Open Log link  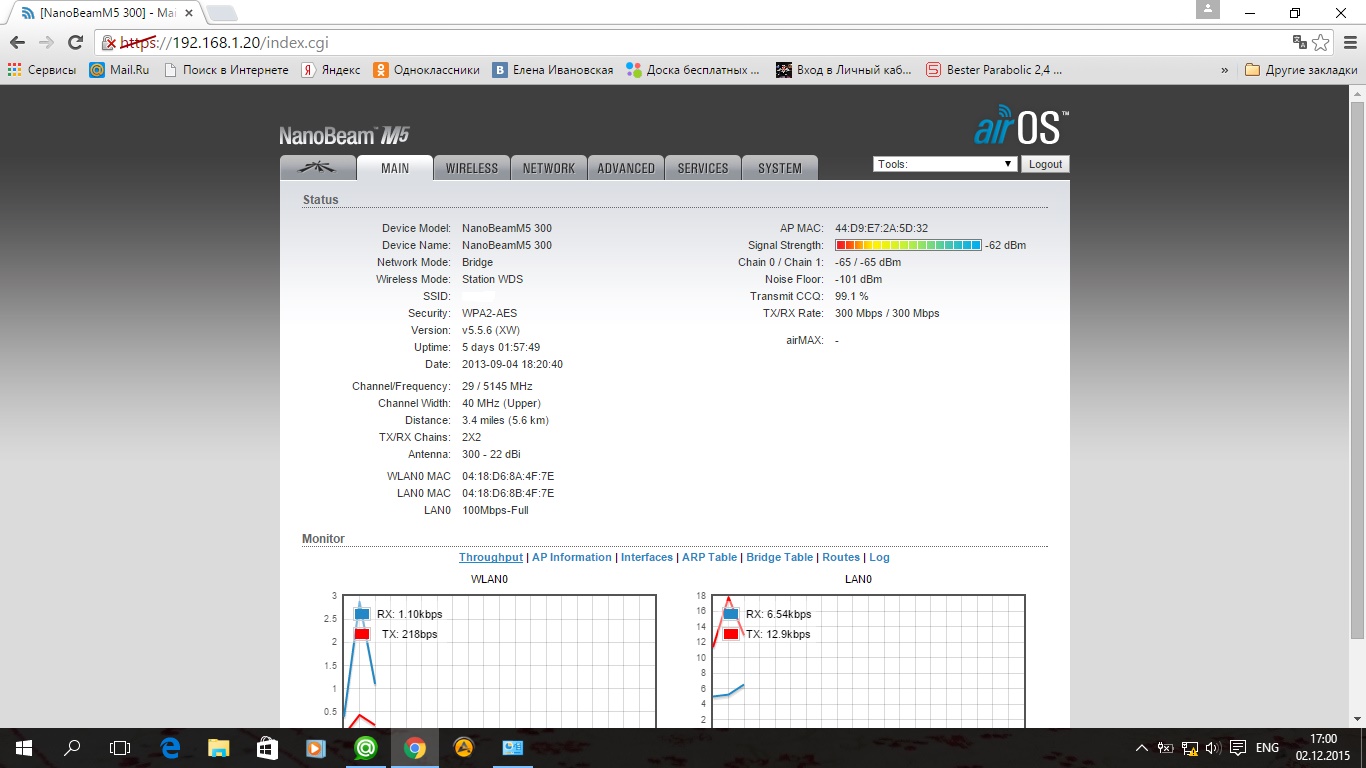(879, 557)
